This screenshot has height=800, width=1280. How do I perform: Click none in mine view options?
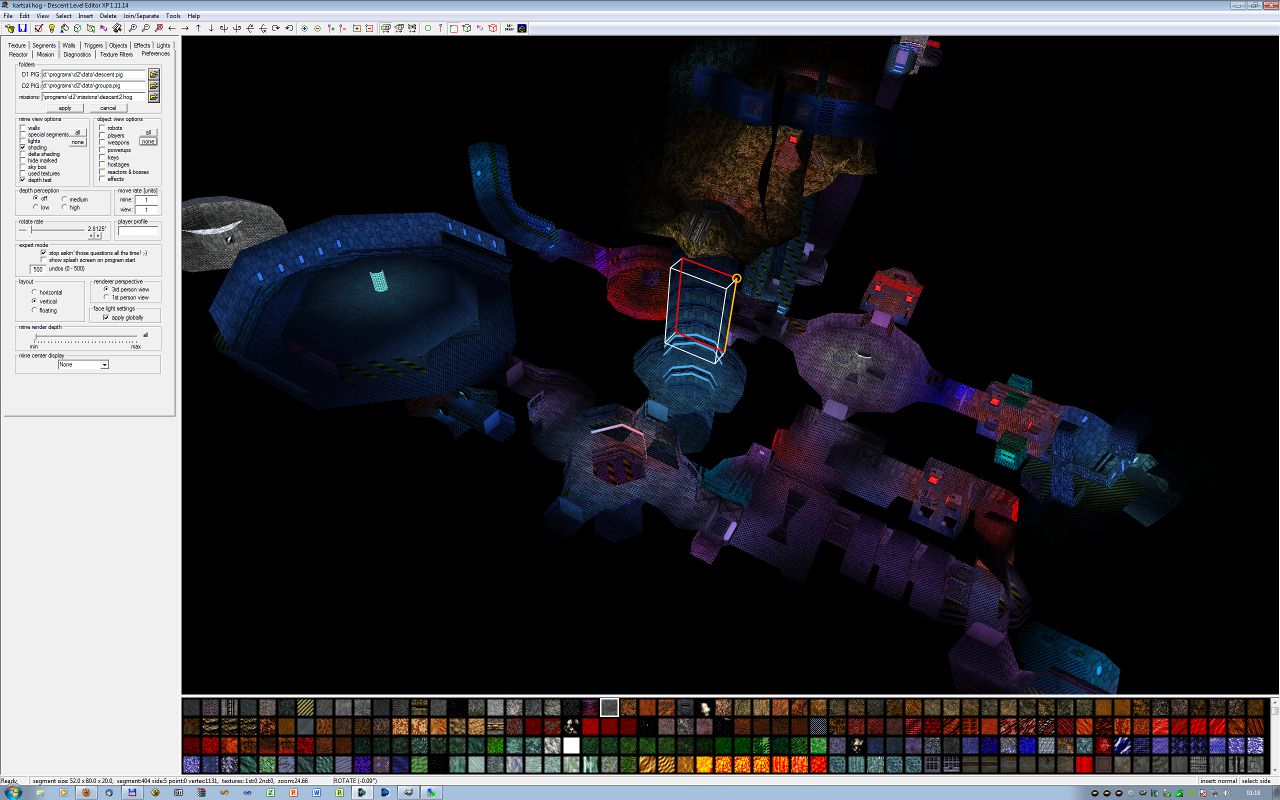79,141
